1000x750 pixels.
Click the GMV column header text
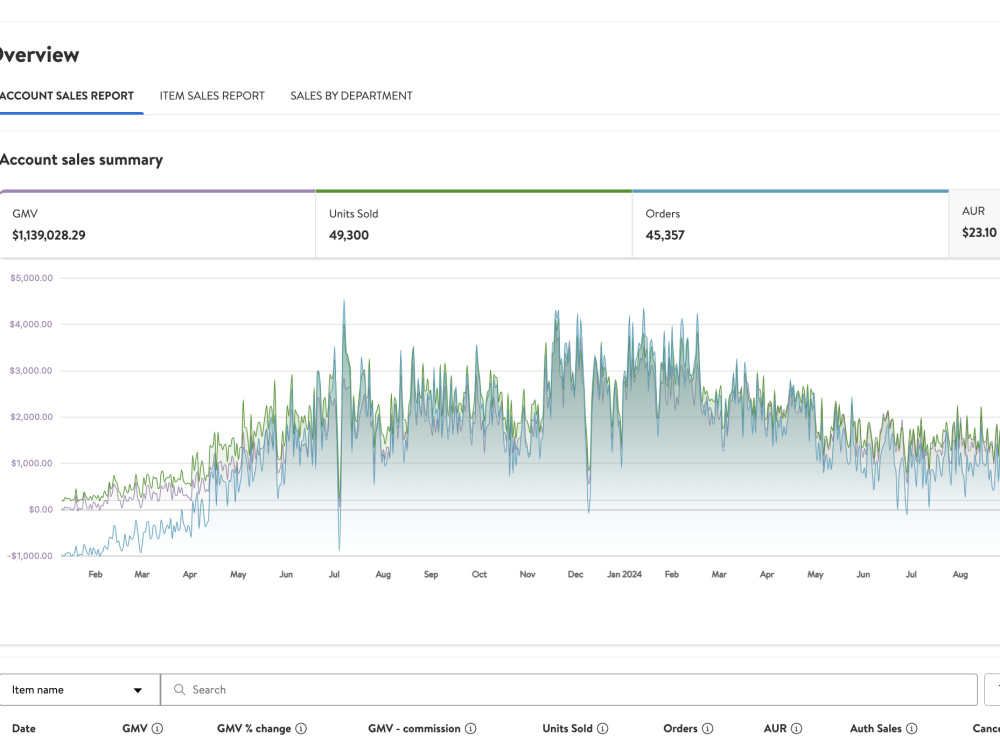coord(135,728)
